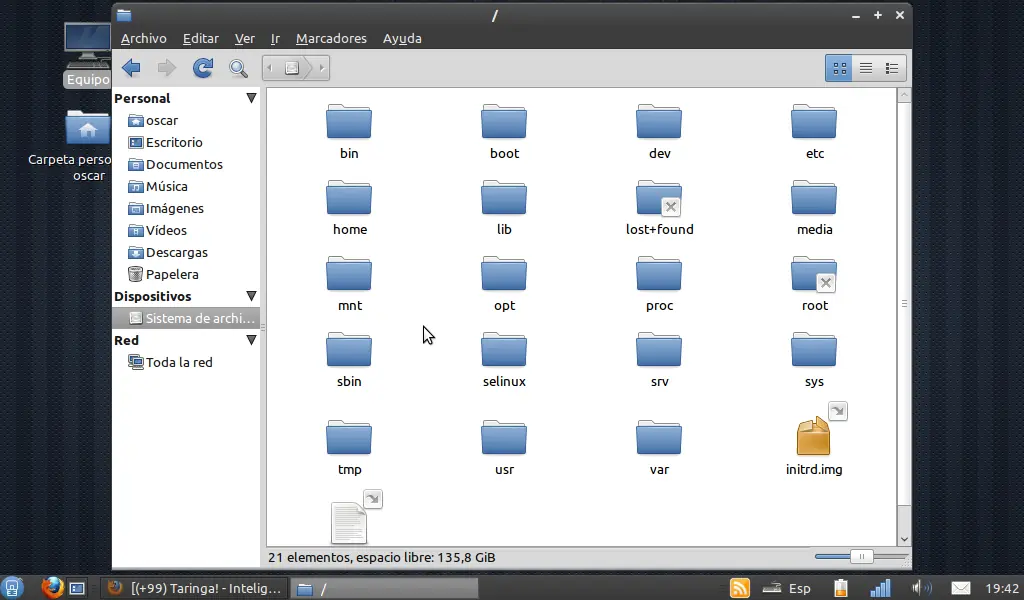
Task: Select the lost+found locked folder
Action: point(658,198)
